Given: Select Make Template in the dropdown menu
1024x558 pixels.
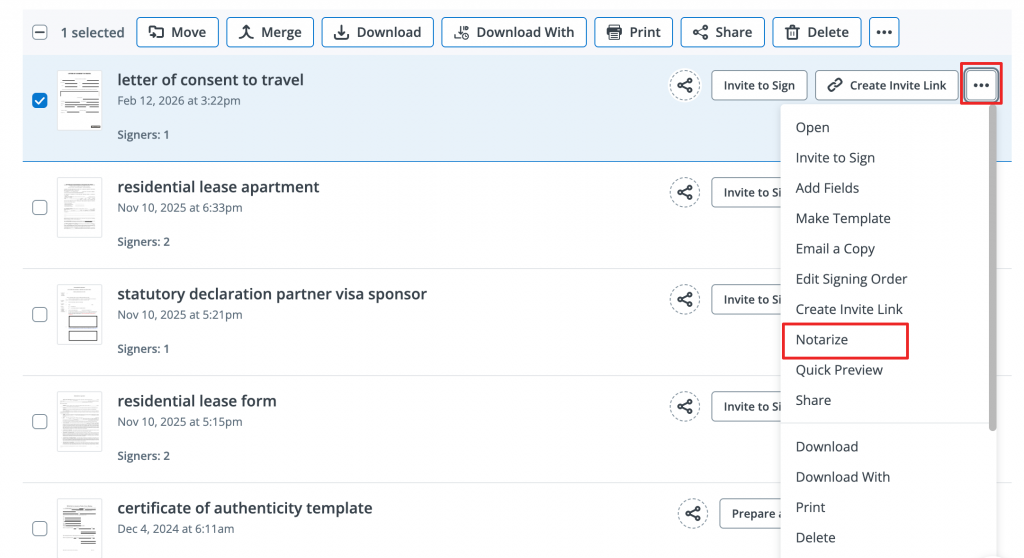Looking at the screenshot, I should point(842,218).
